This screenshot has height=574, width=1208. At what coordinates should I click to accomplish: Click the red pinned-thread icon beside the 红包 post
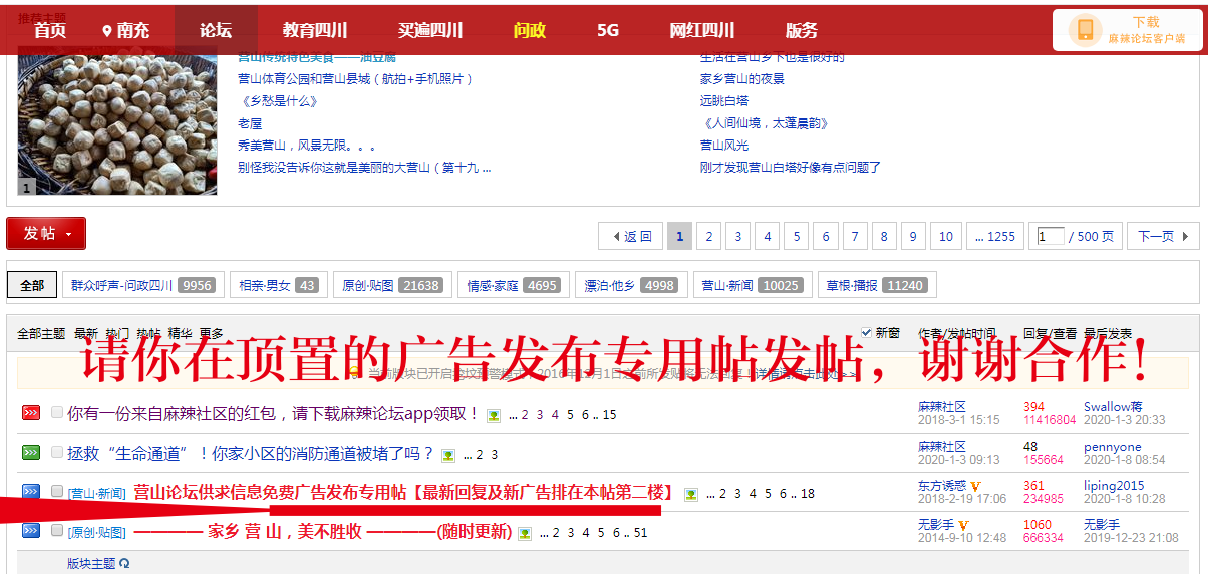(x=31, y=412)
